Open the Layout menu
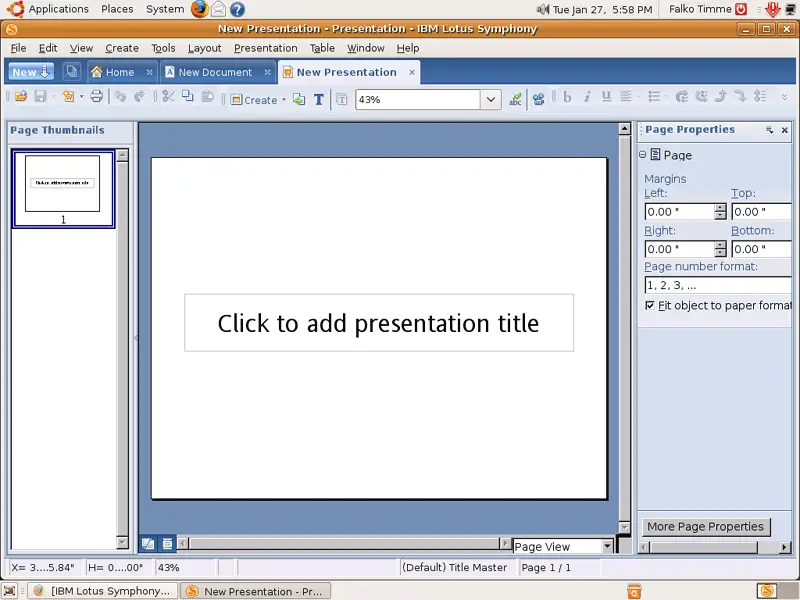 205,48
